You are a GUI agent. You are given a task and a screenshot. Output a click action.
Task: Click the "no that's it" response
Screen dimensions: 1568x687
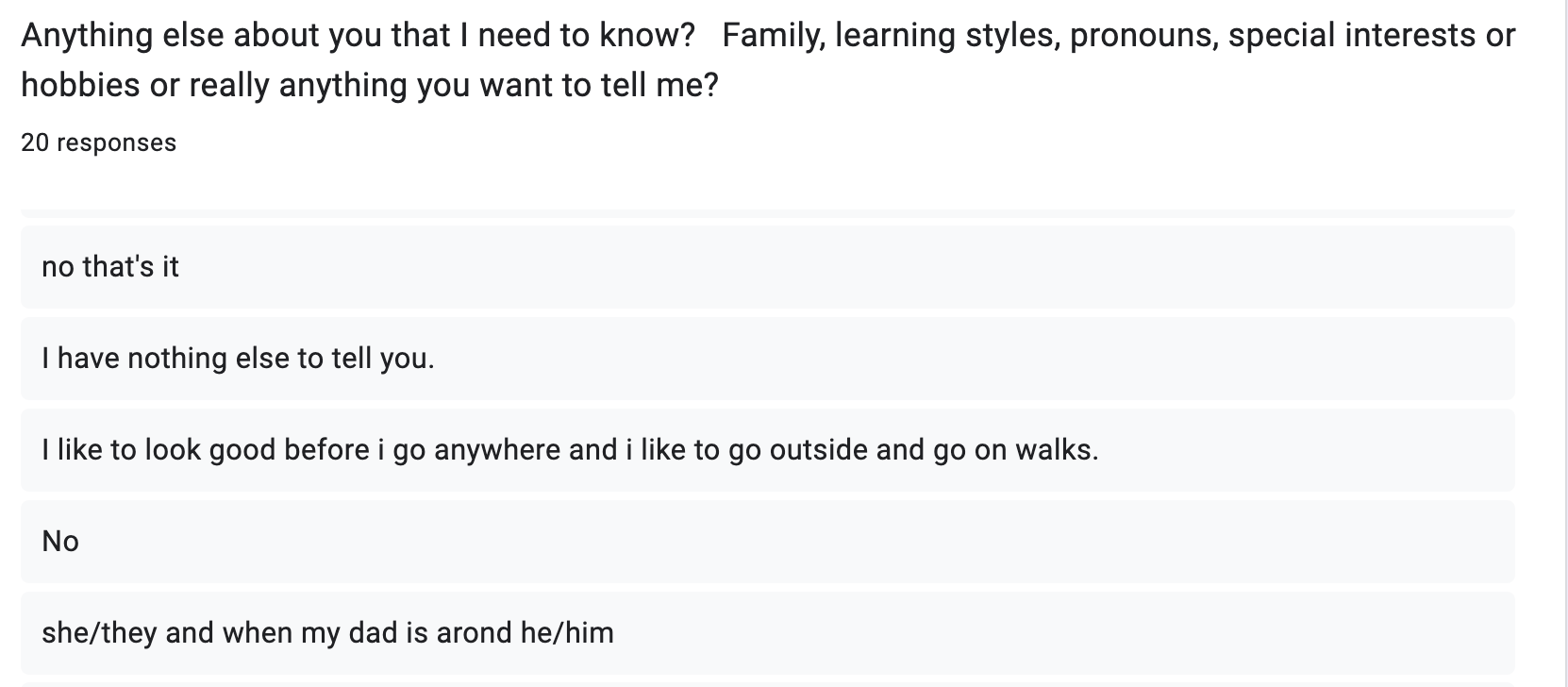coord(110,267)
